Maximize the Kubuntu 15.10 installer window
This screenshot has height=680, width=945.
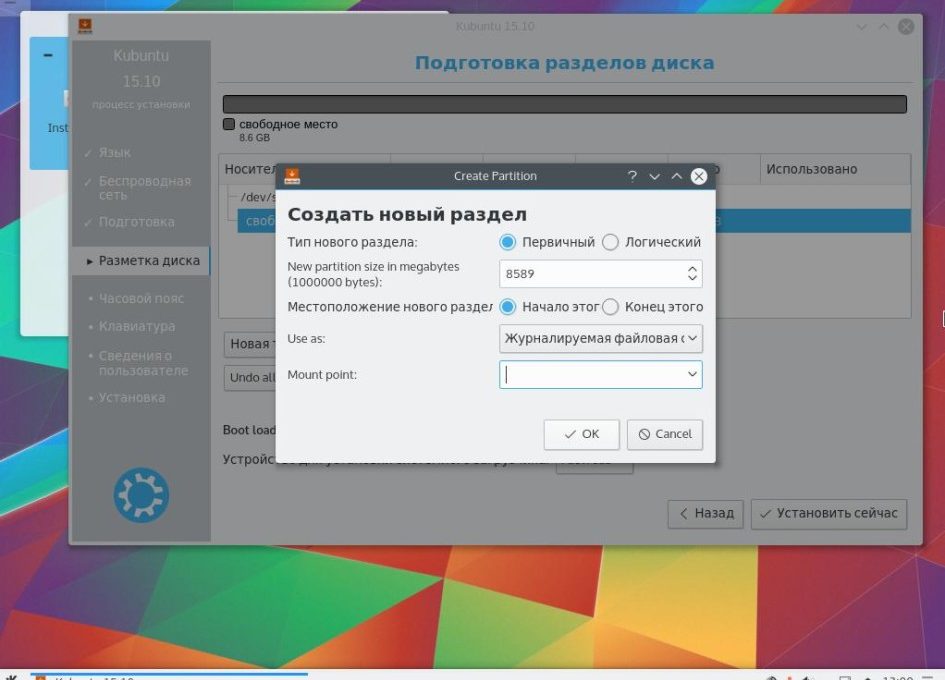tap(884, 27)
